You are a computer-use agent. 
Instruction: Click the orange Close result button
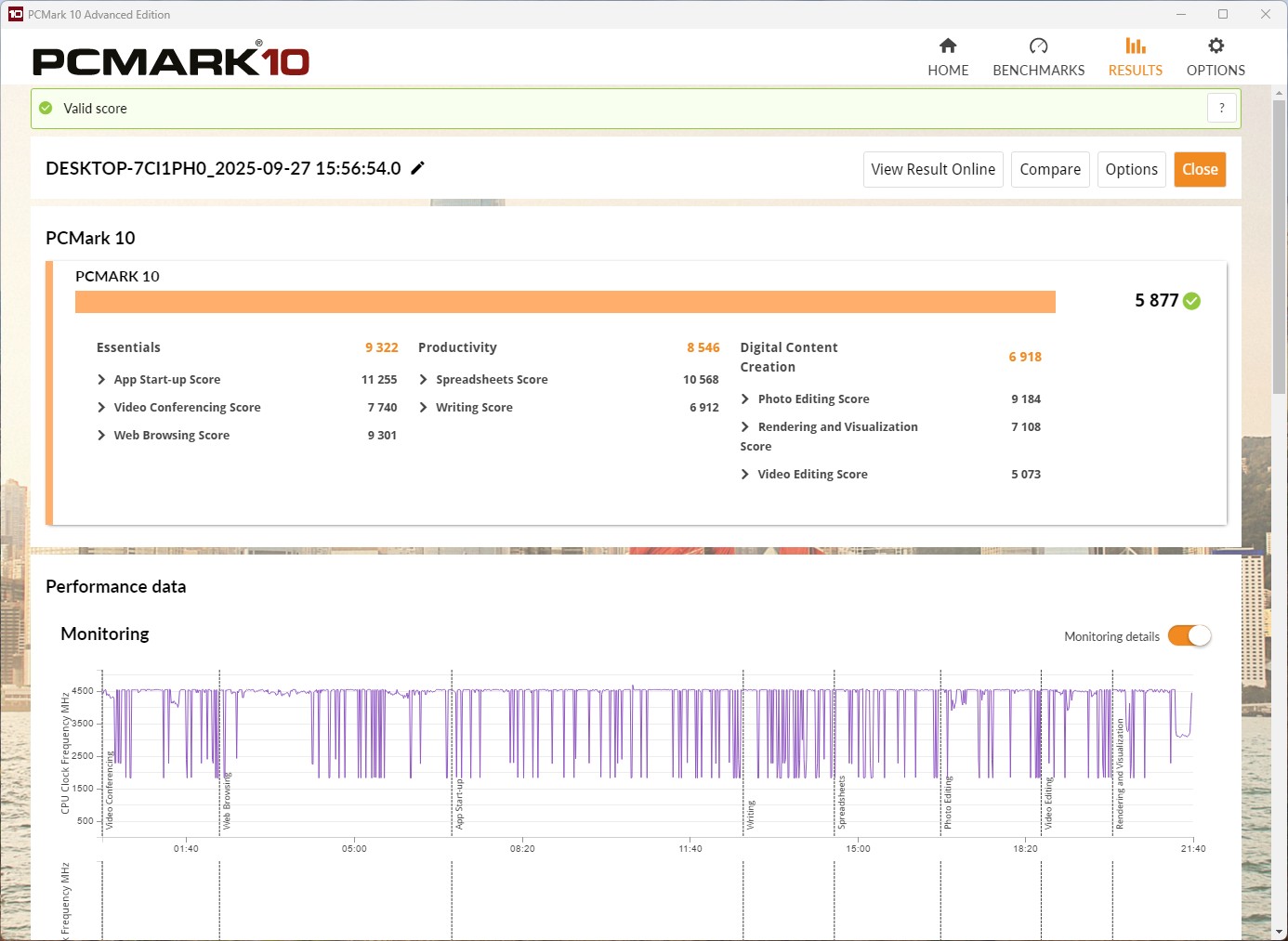click(x=1199, y=169)
